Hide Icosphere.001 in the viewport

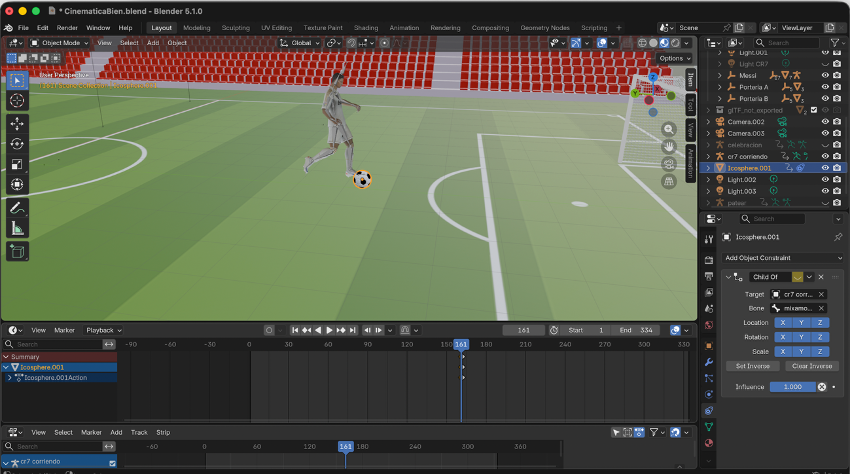(825, 168)
